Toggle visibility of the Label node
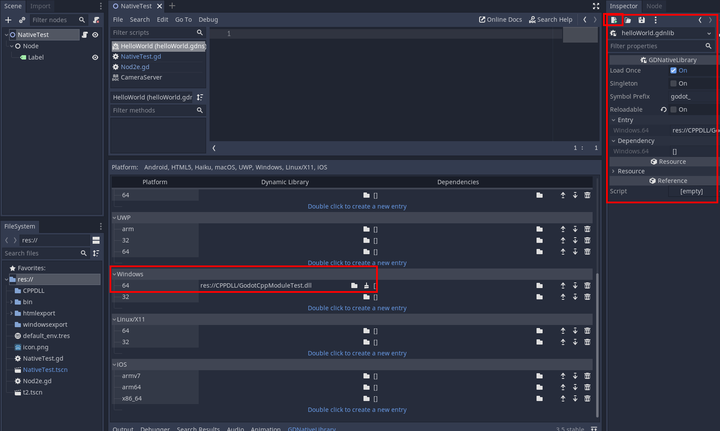Image resolution: width=720 pixels, height=431 pixels. pyautogui.click(x=95, y=57)
